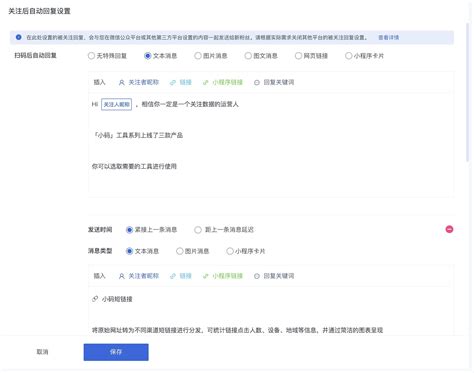474x373 pixels.
Task: Save settings with the 保存 button
Action: click(x=116, y=352)
